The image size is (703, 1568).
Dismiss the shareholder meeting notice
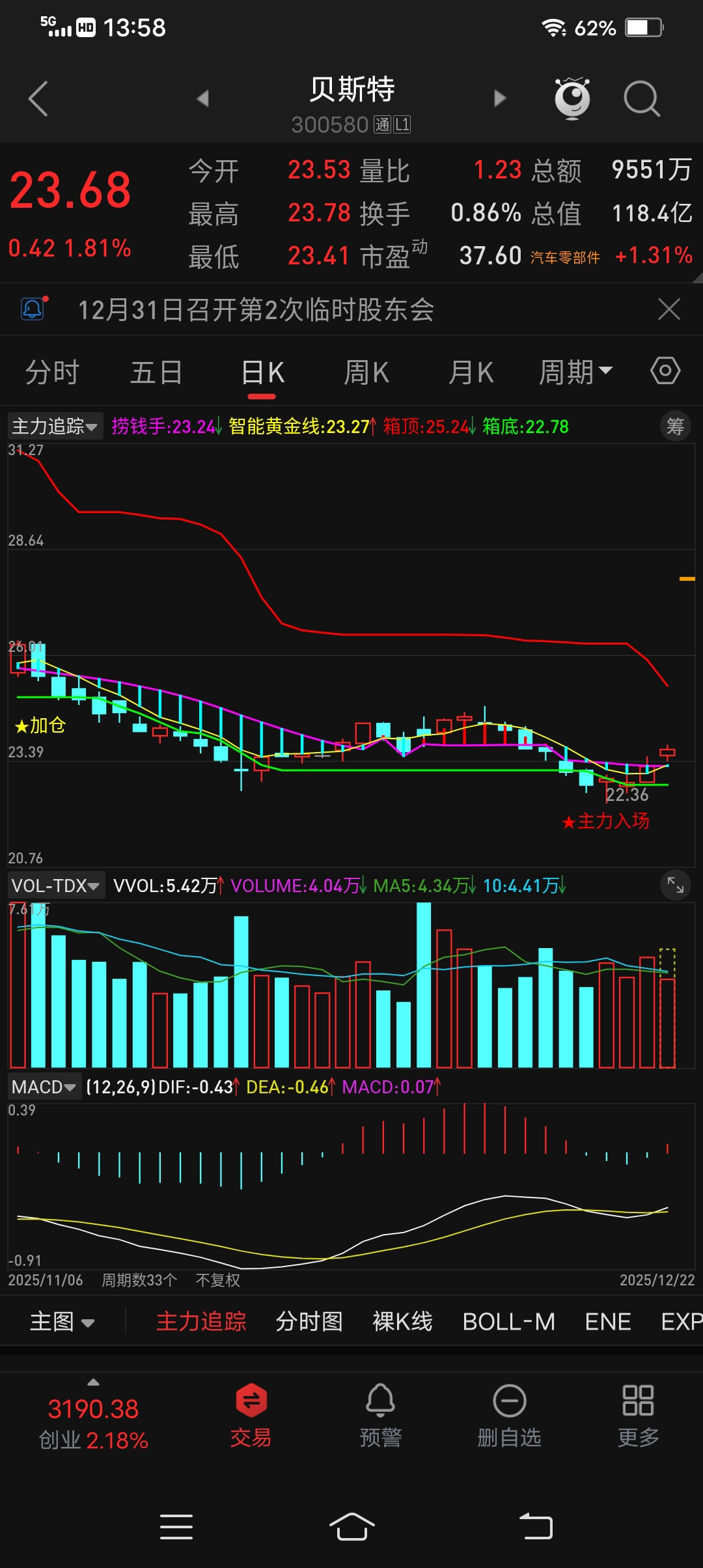(669, 309)
